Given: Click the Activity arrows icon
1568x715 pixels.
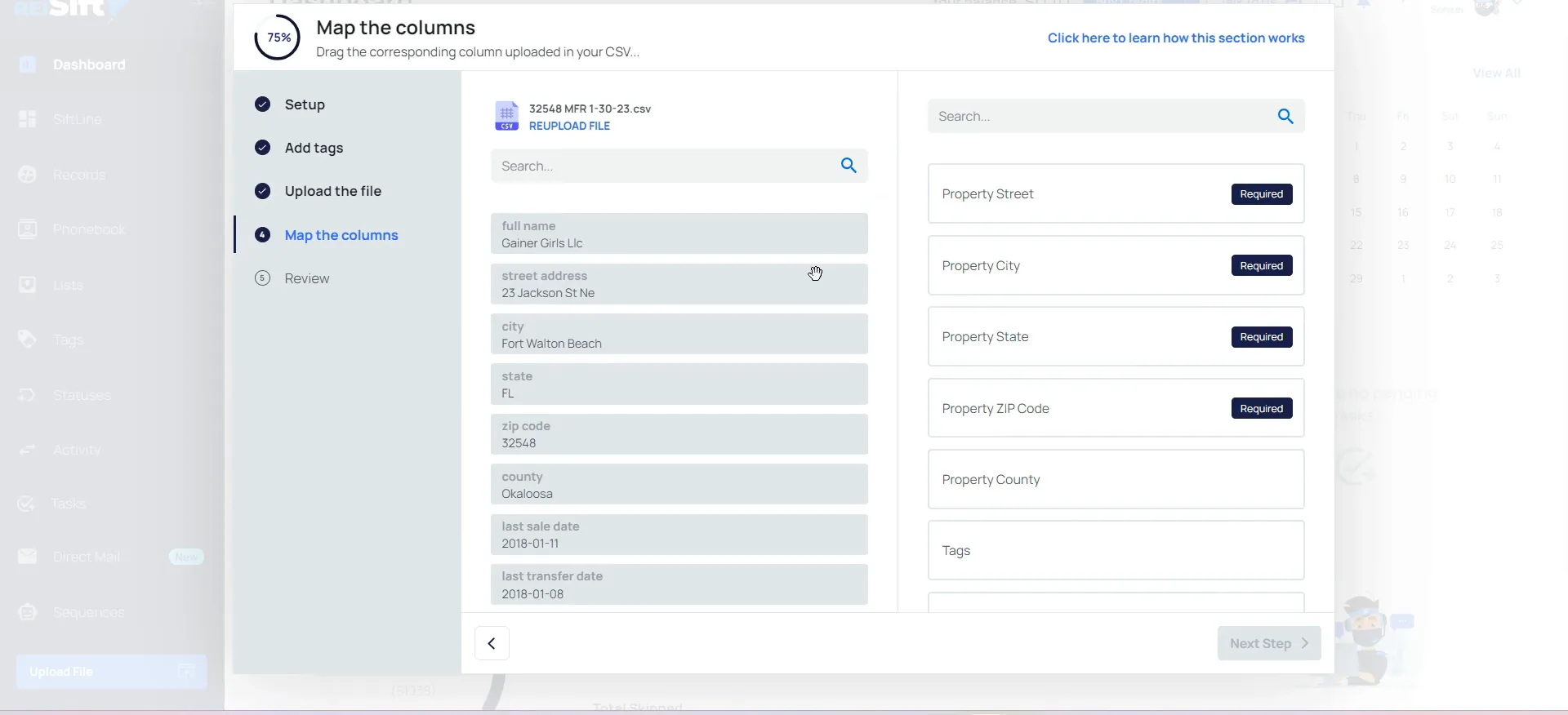Looking at the screenshot, I should pos(28,450).
